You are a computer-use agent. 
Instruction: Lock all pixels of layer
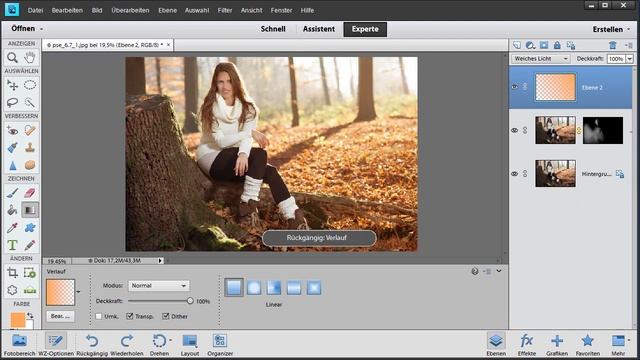(x=557, y=45)
